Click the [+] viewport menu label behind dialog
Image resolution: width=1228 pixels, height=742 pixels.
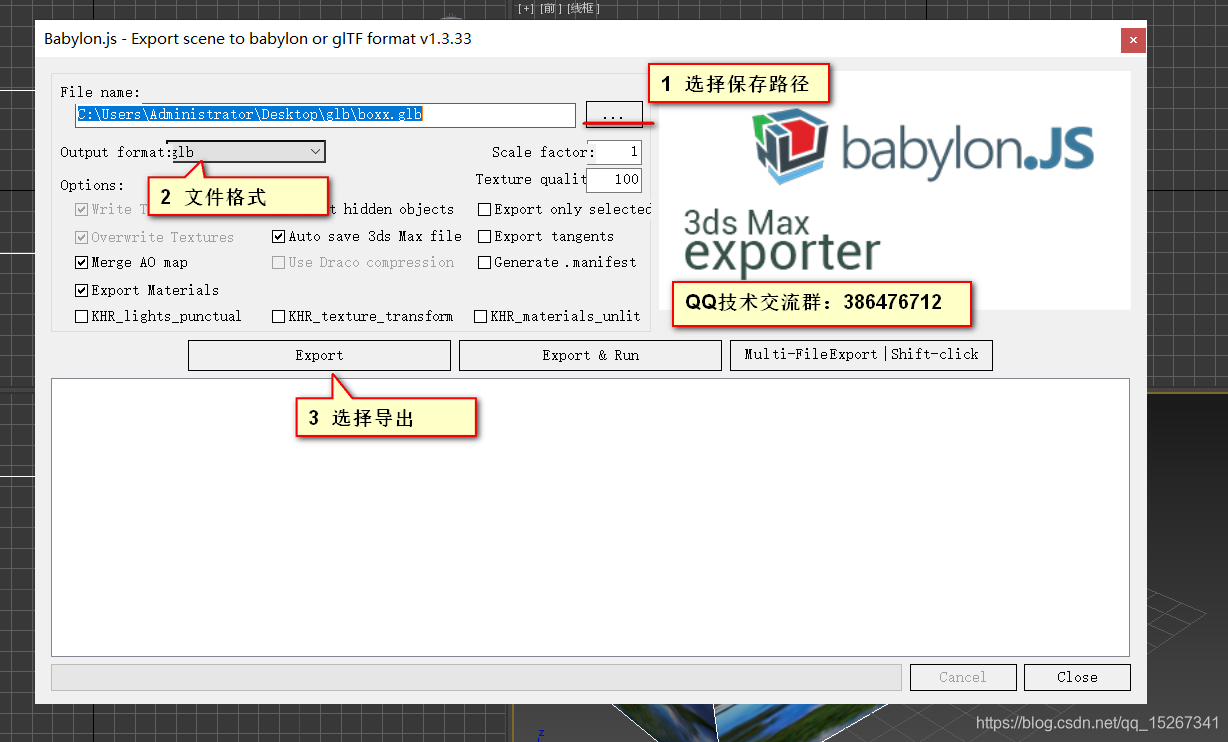click(x=527, y=8)
